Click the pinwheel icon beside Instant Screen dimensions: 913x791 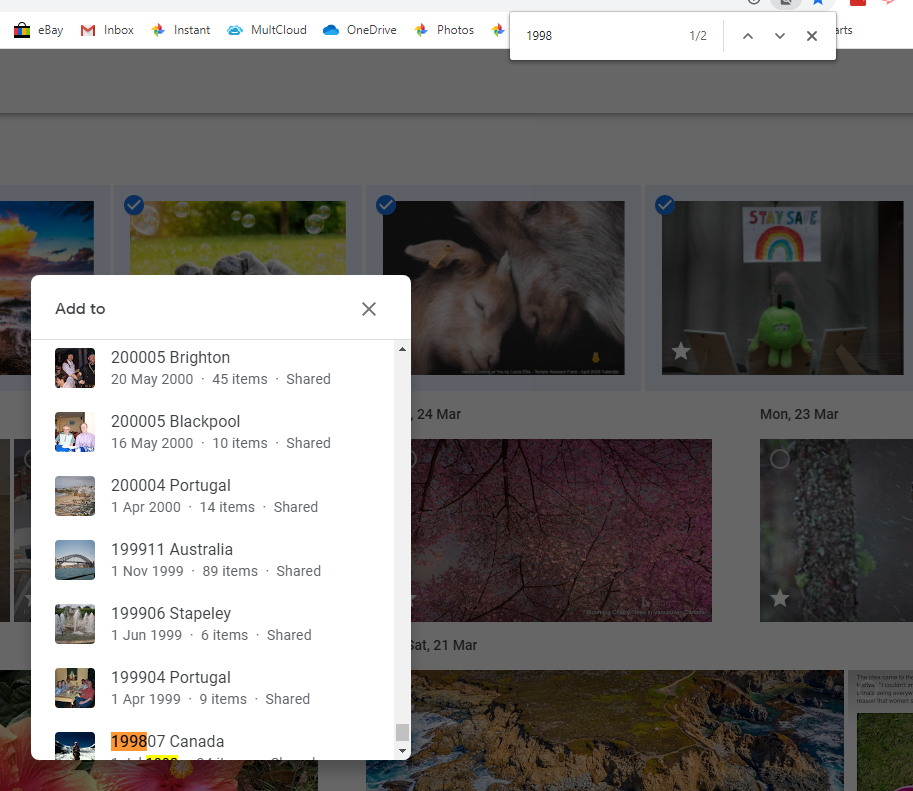point(158,30)
